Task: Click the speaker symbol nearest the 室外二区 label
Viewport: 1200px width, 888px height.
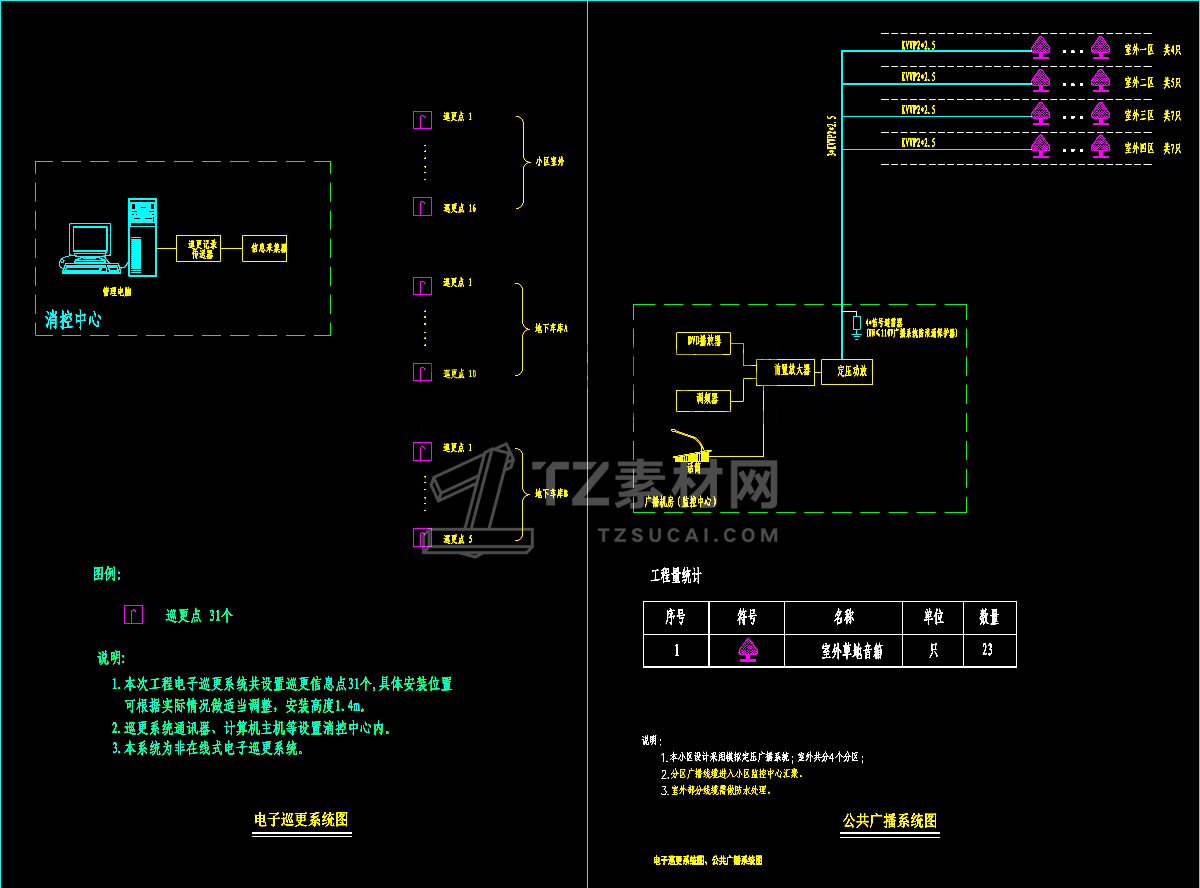Action: coord(1100,80)
